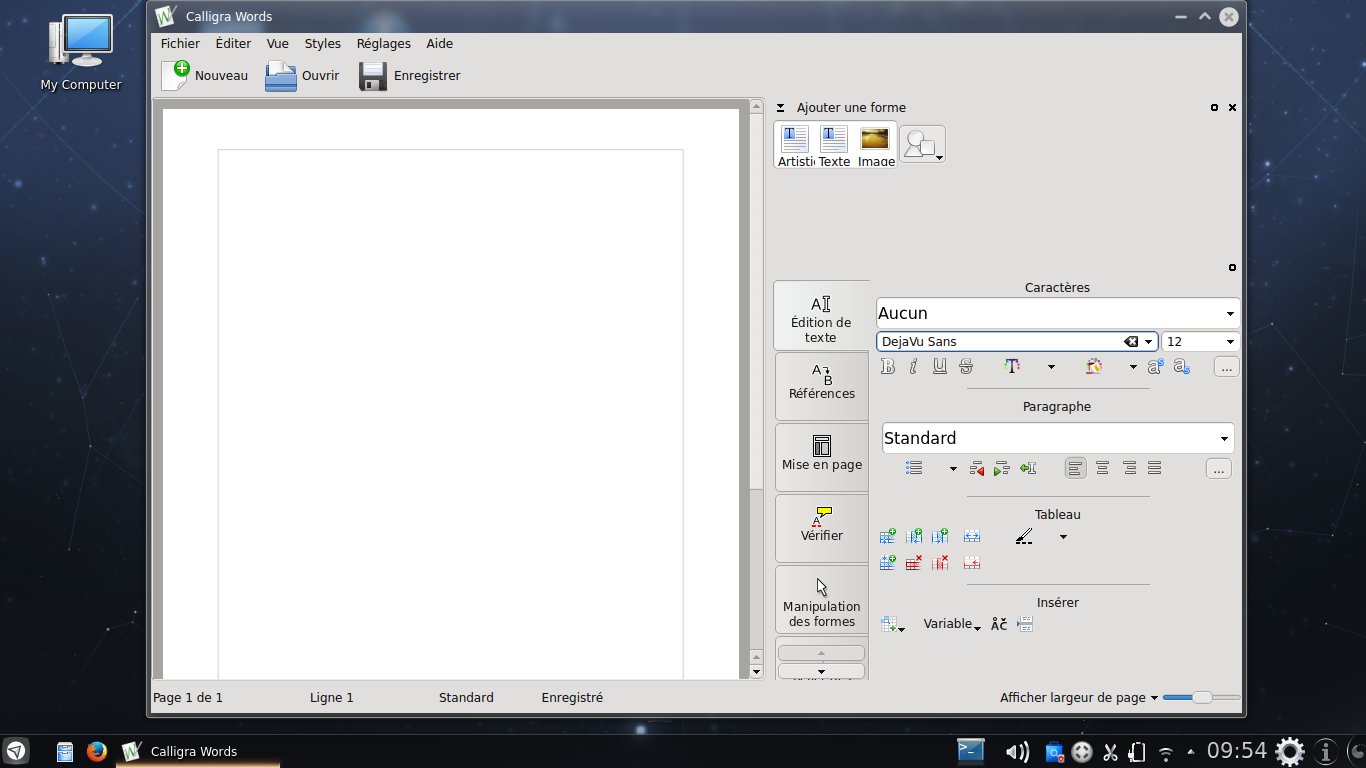Click the insert table icon
Image resolution: width=1366 pixels, height=768 pixels.
[x=892, y=624]
